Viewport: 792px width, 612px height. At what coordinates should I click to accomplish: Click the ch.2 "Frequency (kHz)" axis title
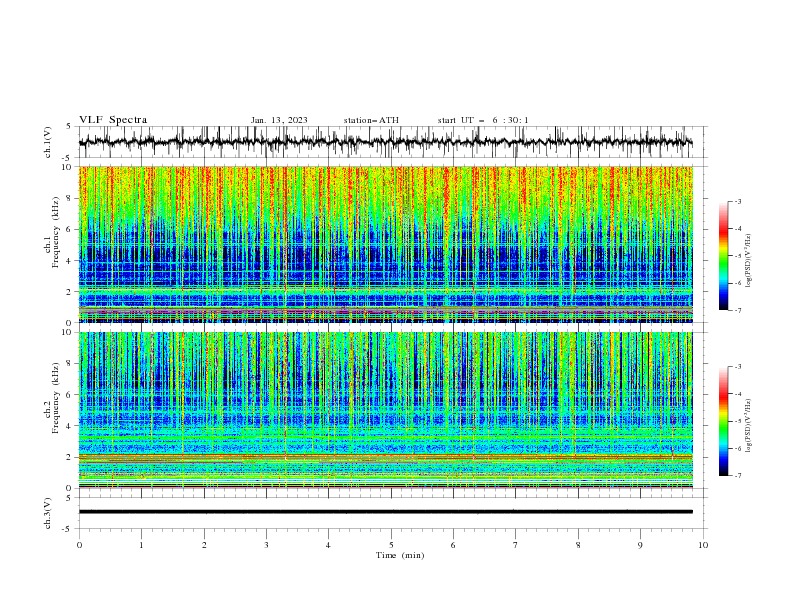56,398
